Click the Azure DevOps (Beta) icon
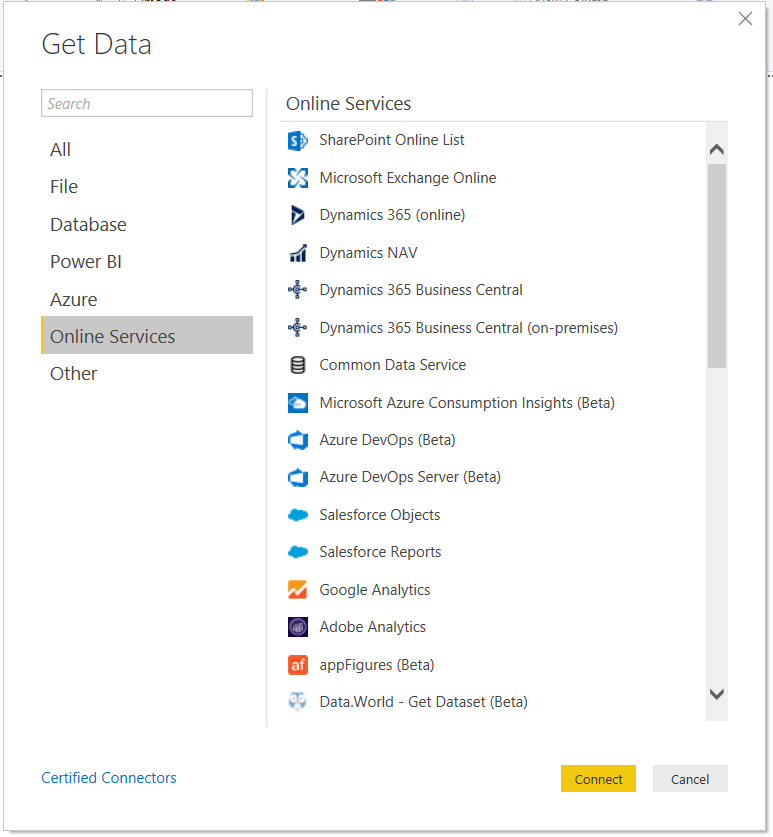The image size is (773, 837). point(298,440)
